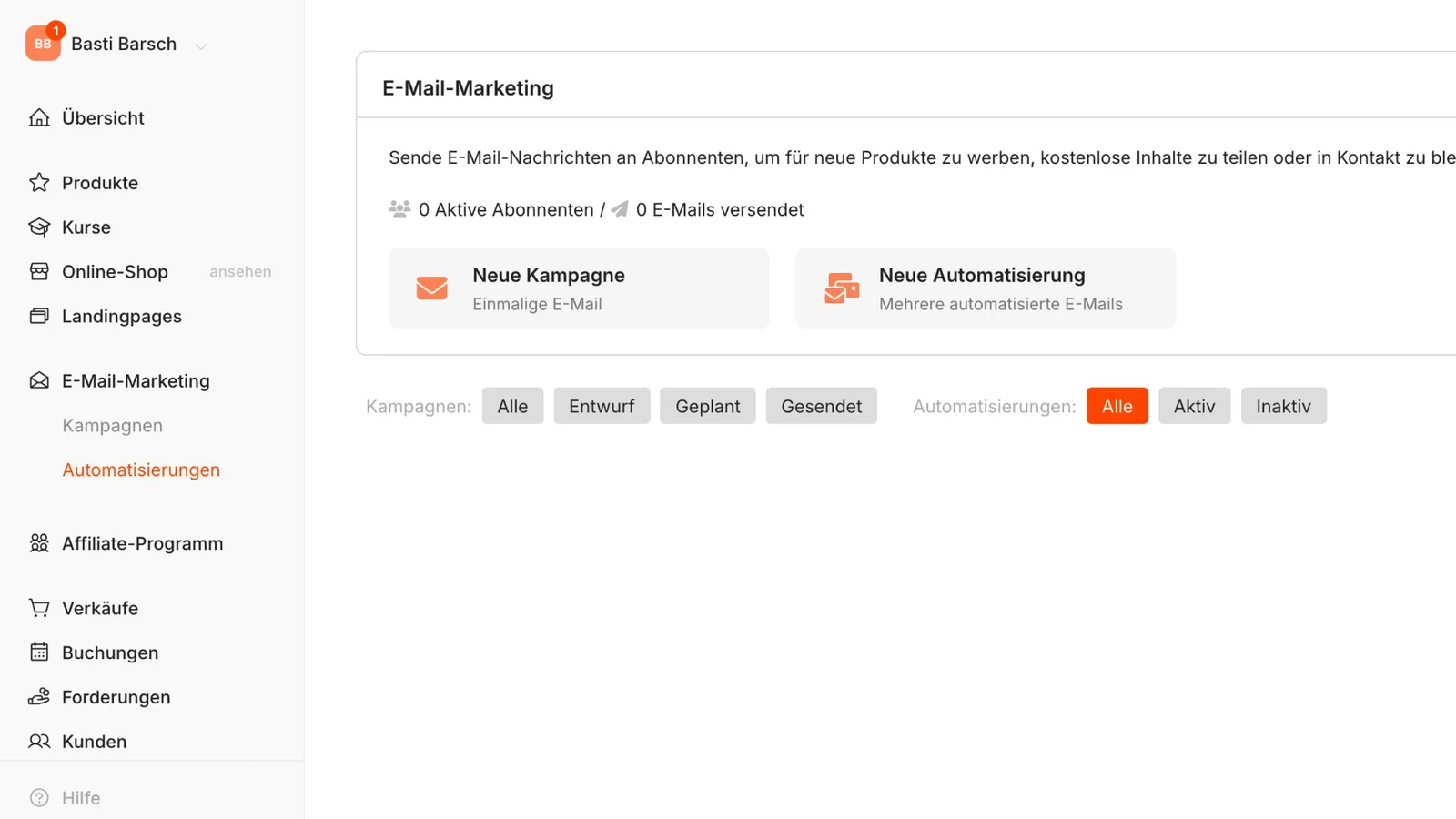1456x819 pixels.
Task: Open Buchungen in sidebar
Action: (x=110, y=652)
